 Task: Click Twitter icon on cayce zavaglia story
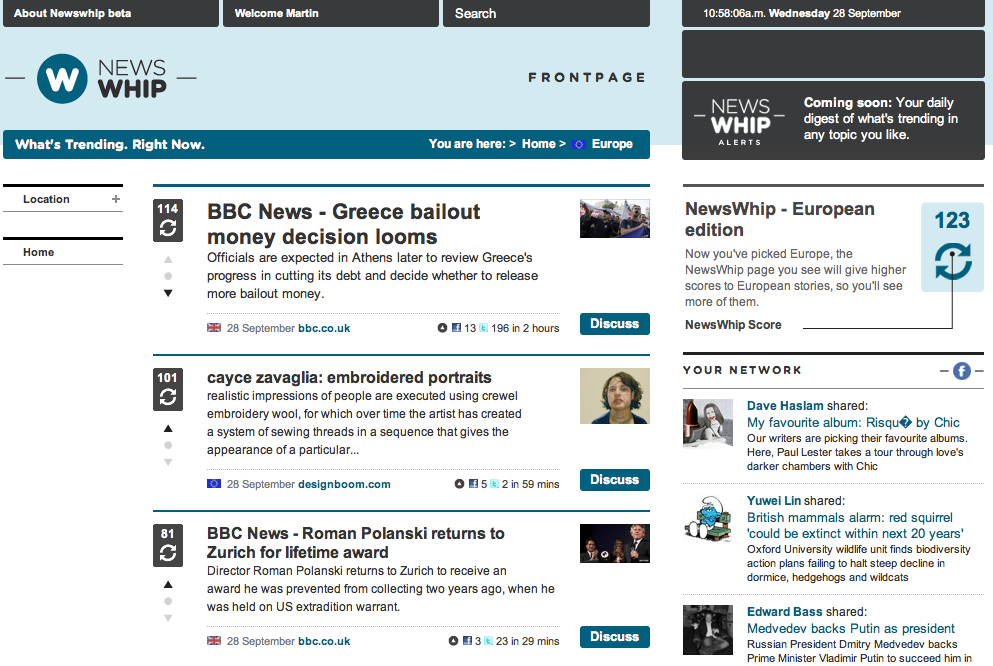click(x=495, y=484)
